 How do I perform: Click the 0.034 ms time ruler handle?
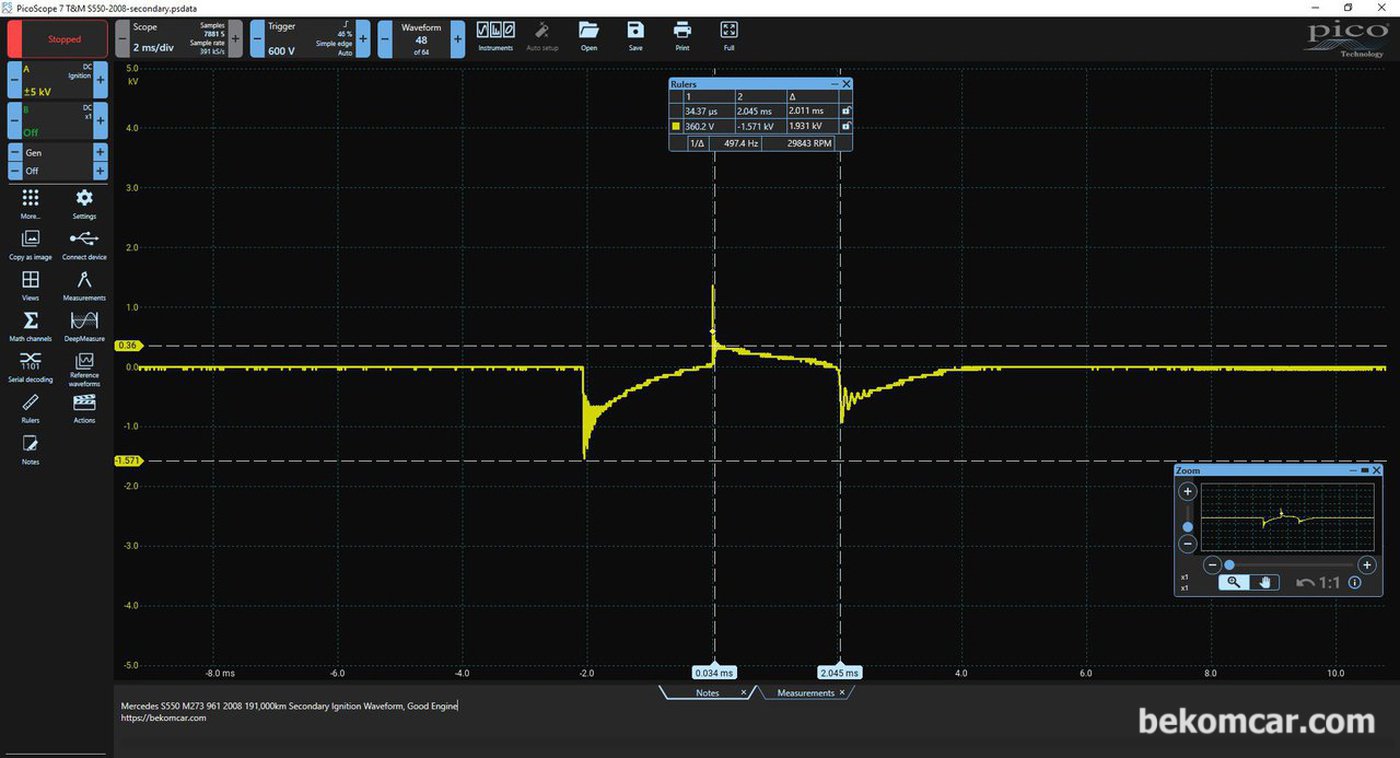[x=714, y=673]
